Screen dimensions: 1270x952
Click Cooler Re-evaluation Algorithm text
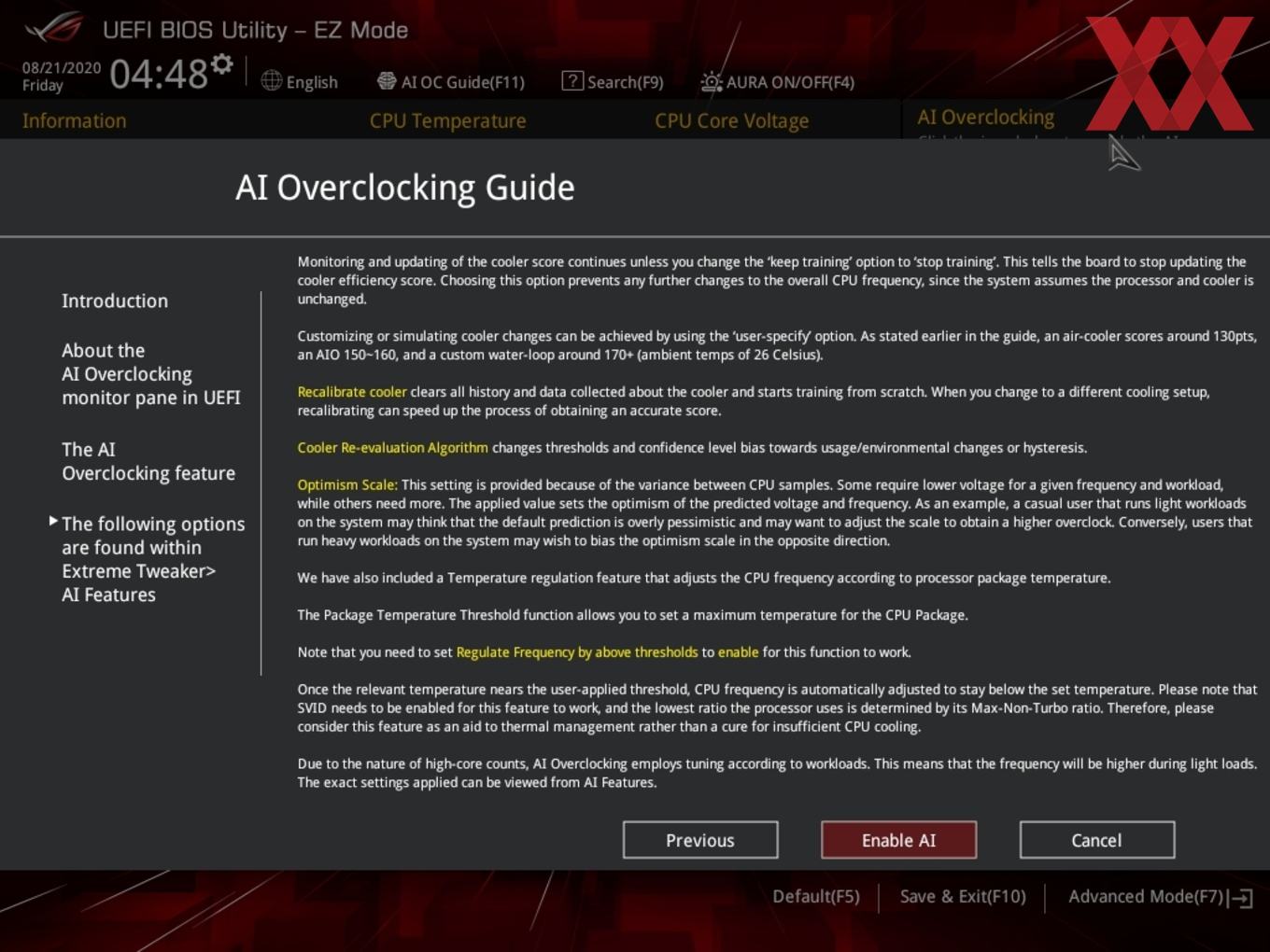click(x=392, y=448)
